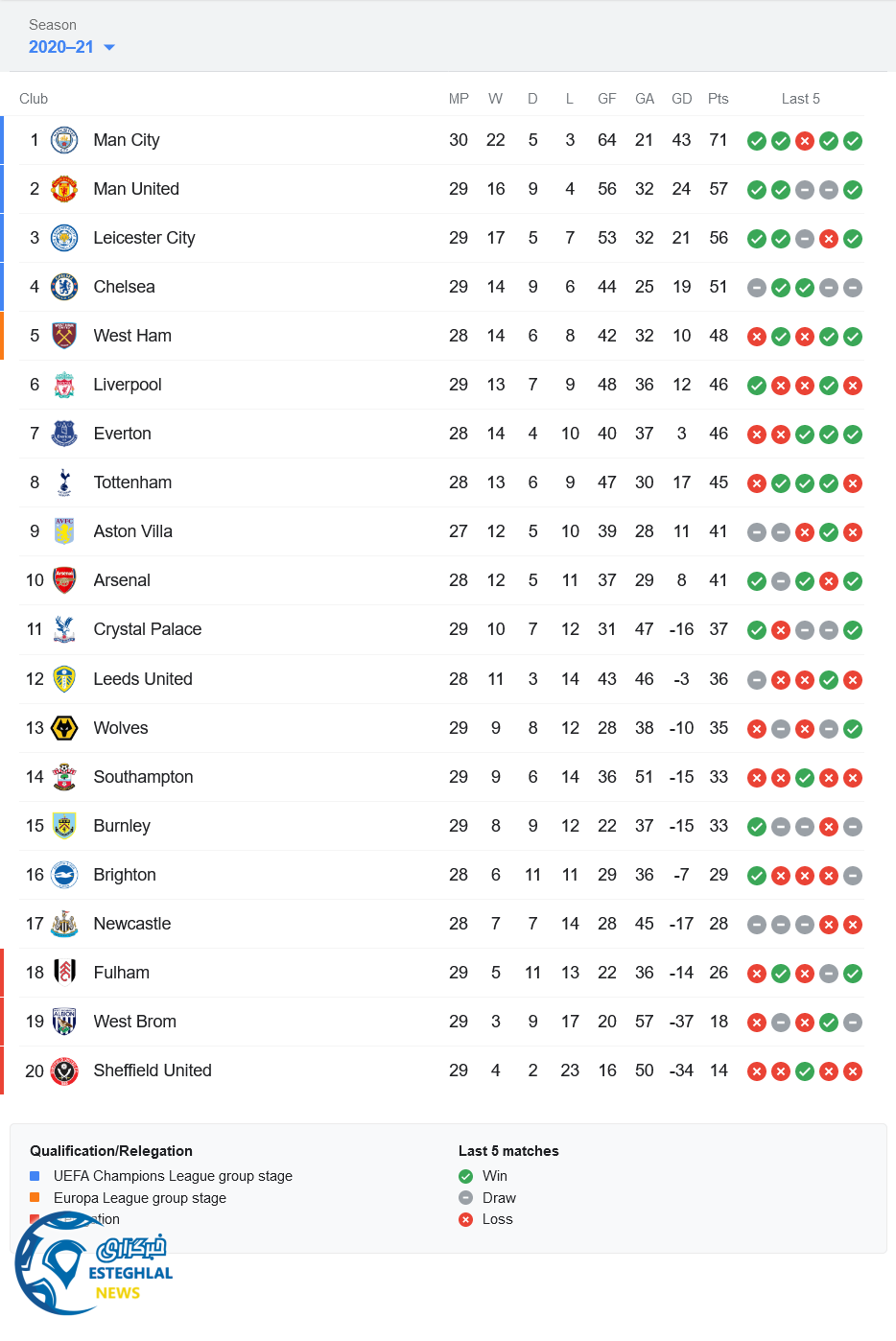Screen dimensions: 896x1341
Task: Click the Man City club crest
Action: (x=64, y=140)
